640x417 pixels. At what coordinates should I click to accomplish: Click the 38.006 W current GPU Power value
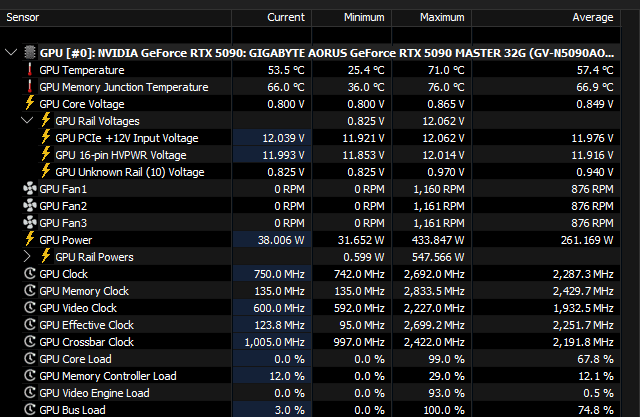point(281,240)
